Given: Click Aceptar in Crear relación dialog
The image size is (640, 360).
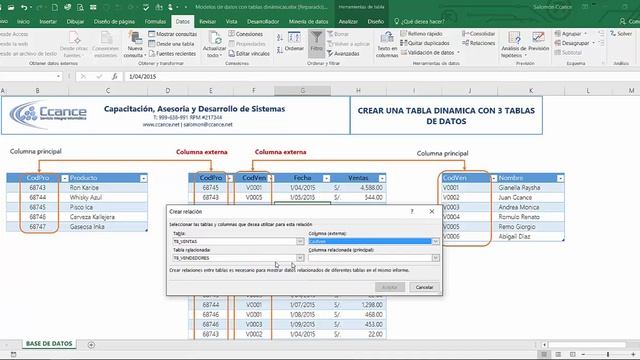Looking at the screenshot, I should tap(390, 287).
